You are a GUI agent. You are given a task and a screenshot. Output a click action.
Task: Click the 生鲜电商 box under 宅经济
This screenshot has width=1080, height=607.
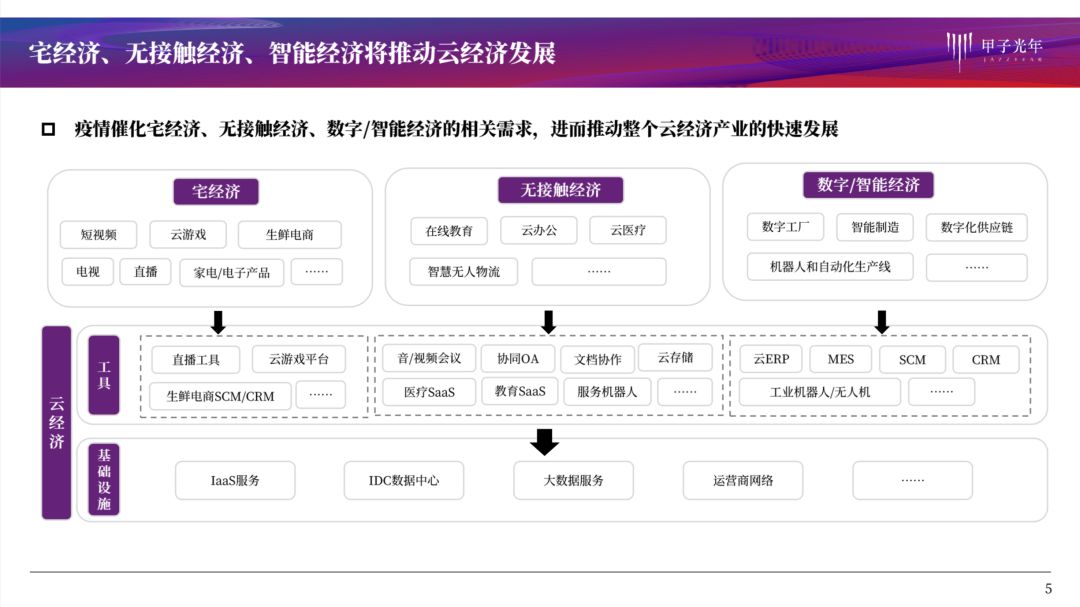[289, 235]
